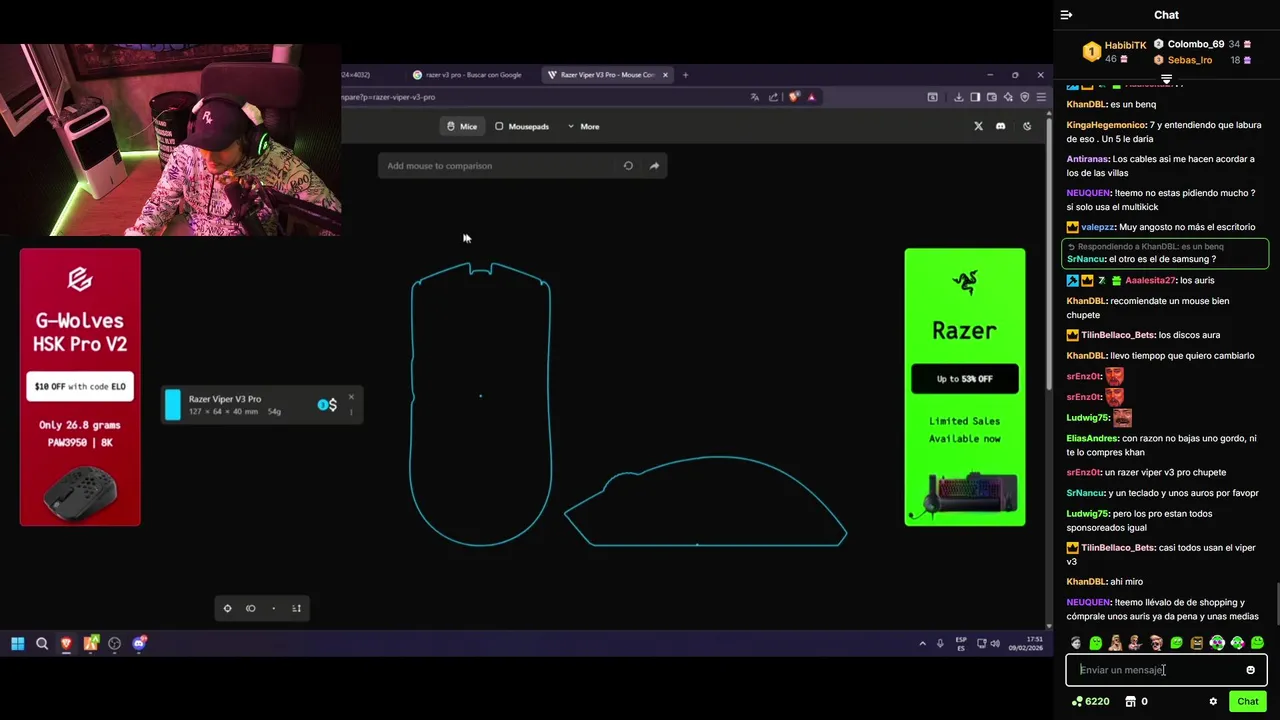Open Colombo_69 leaderboard entry

click(x=1202, y=44)
